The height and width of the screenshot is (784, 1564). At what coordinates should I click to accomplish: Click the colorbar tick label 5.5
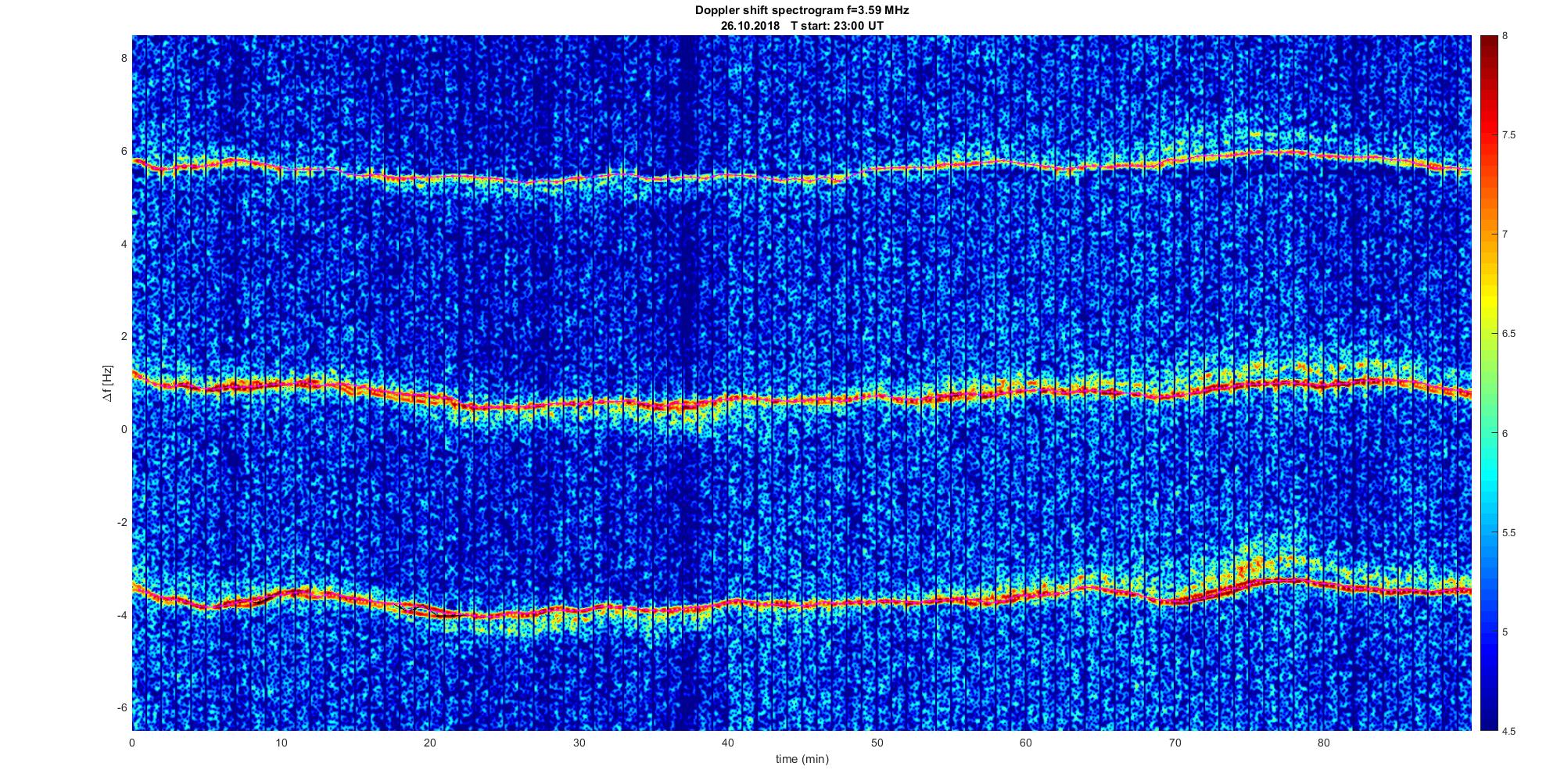pos(1509,532)
